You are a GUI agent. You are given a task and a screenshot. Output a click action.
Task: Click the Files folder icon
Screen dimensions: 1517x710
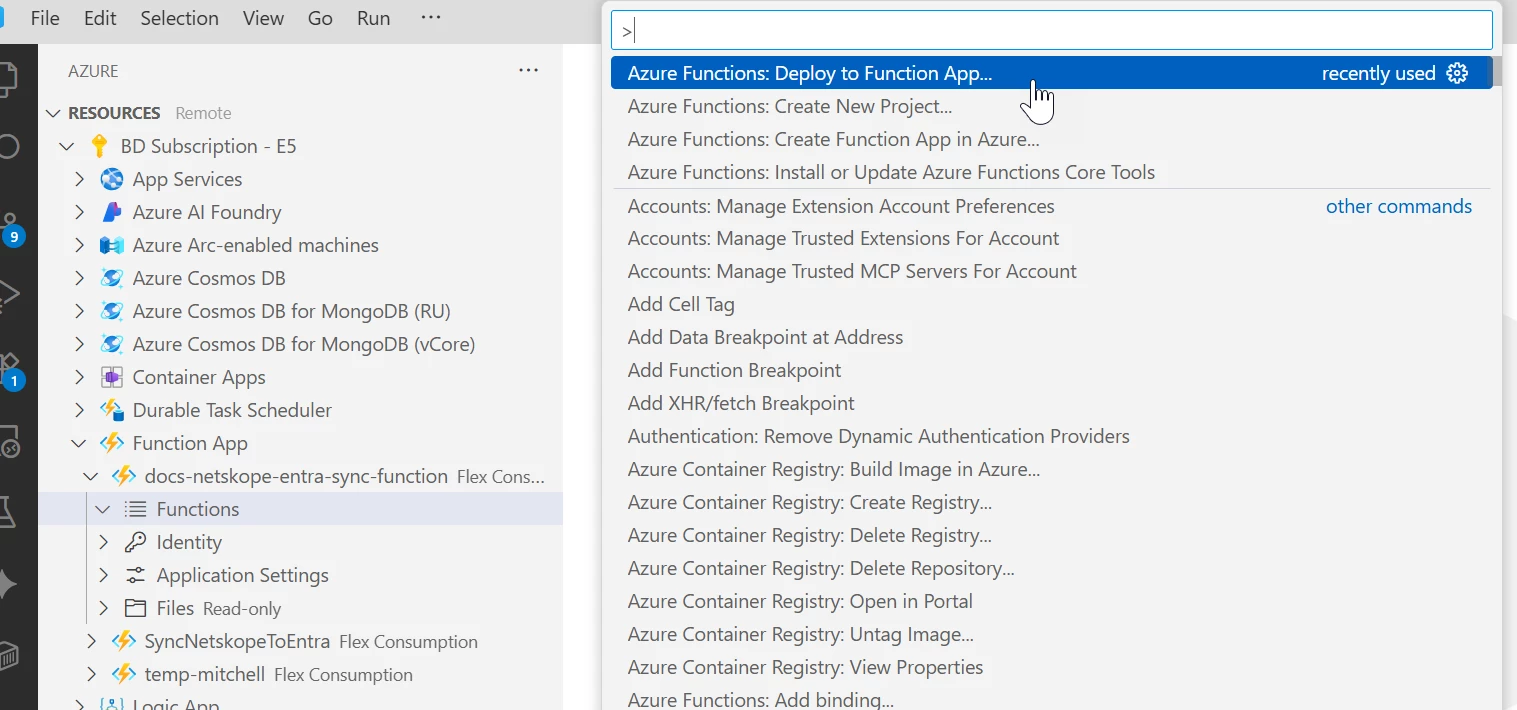(136, 608)
